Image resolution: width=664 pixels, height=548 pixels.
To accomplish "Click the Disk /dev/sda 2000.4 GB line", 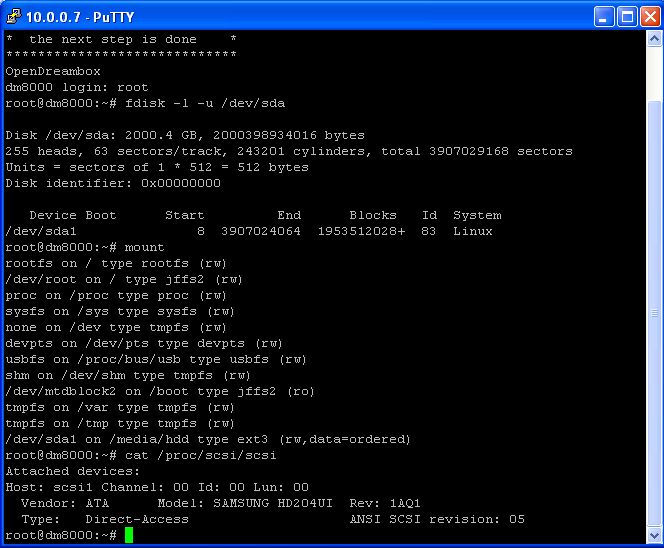I will 185,135.
